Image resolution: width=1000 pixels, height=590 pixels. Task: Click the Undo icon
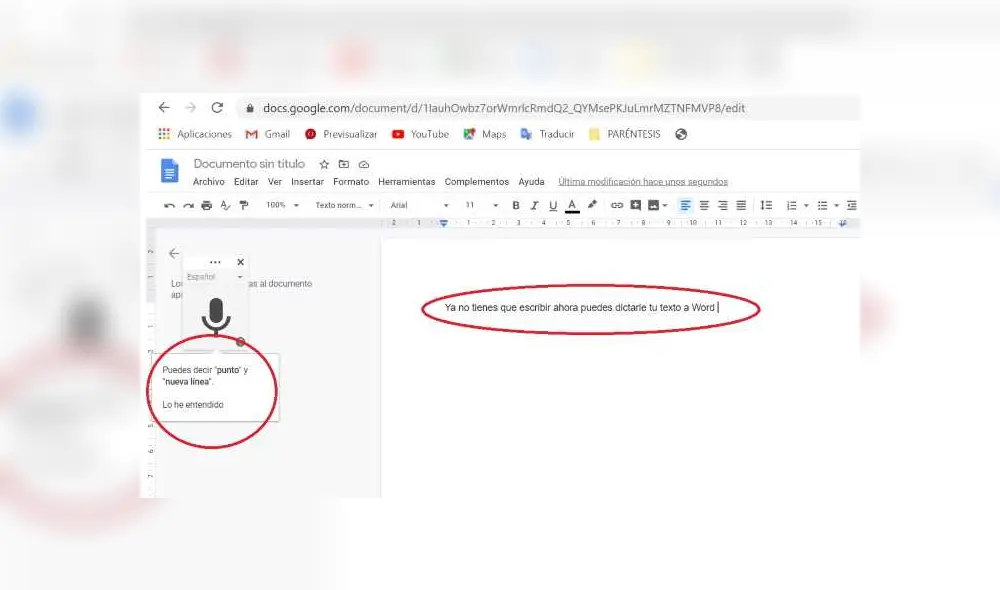click(168, 205)
